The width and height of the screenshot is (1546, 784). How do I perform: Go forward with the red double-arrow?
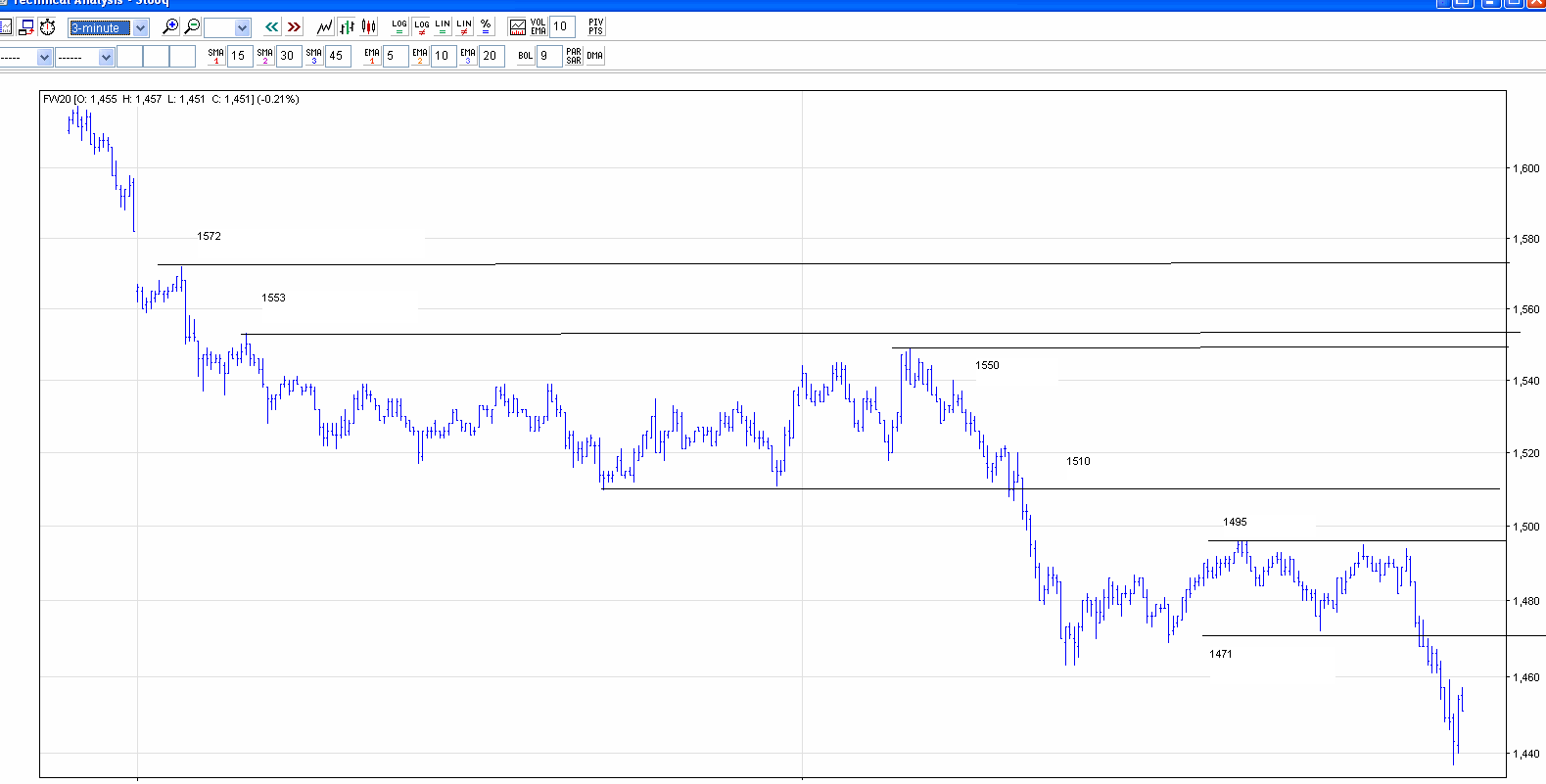294,27
